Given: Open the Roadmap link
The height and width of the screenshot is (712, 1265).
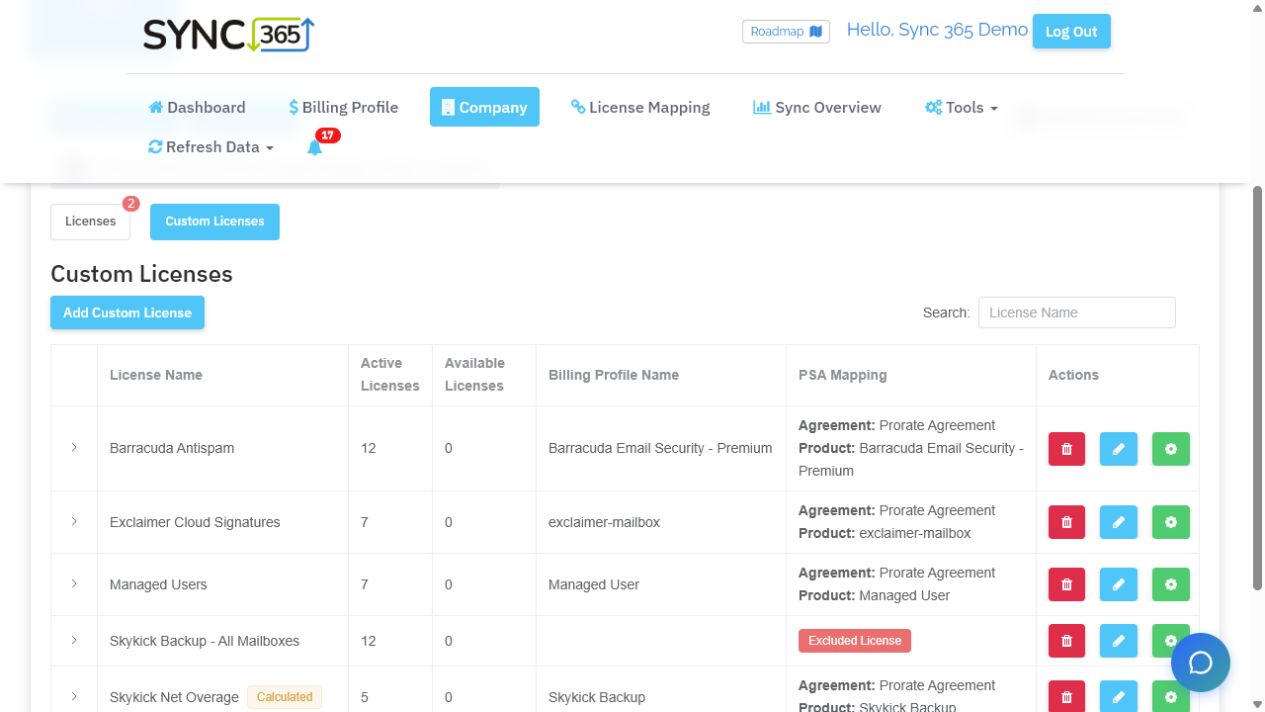Looking at the screenshot, I should click(x=786, y=32).
